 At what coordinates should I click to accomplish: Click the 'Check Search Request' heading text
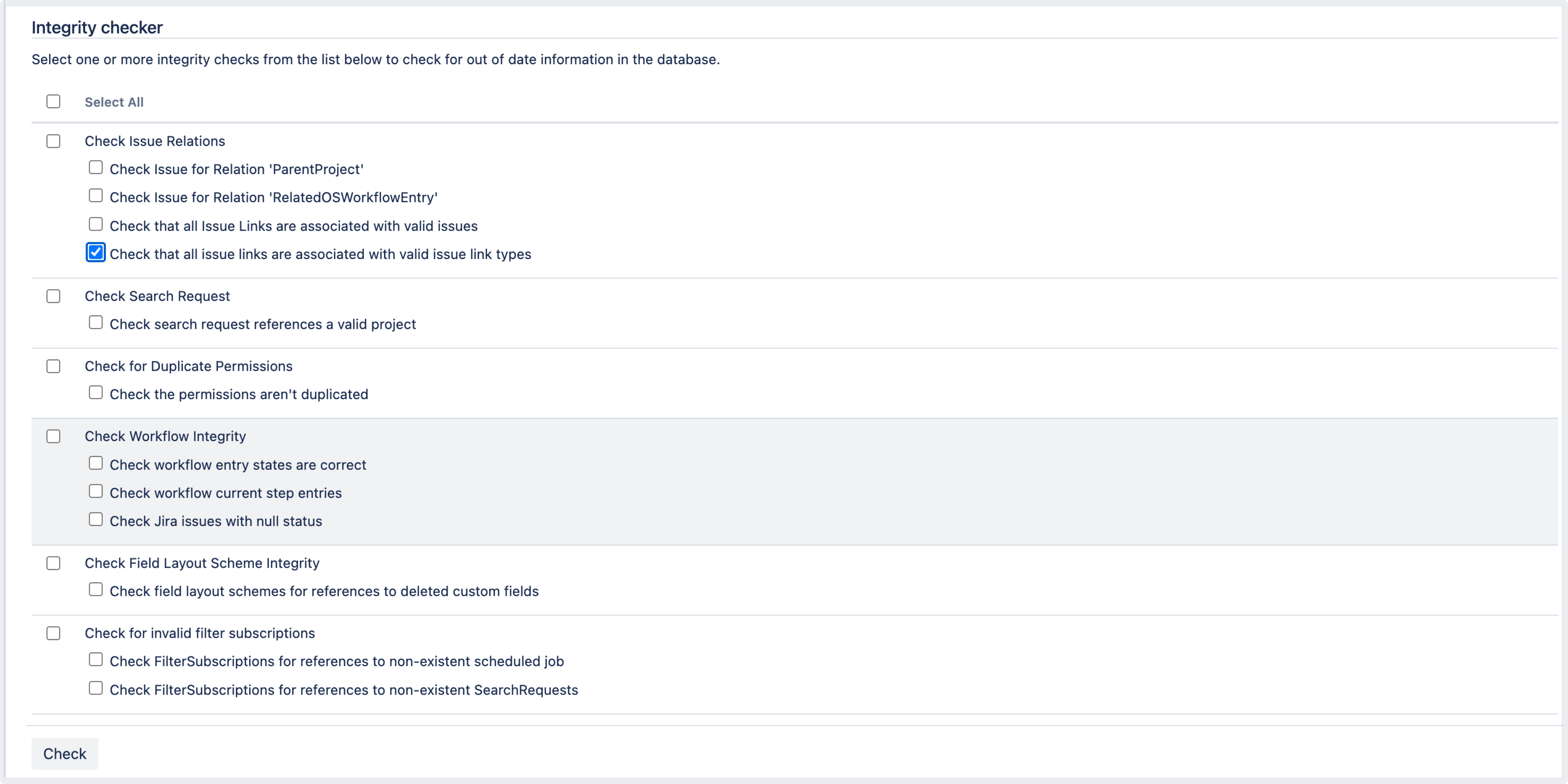(157, 297)
